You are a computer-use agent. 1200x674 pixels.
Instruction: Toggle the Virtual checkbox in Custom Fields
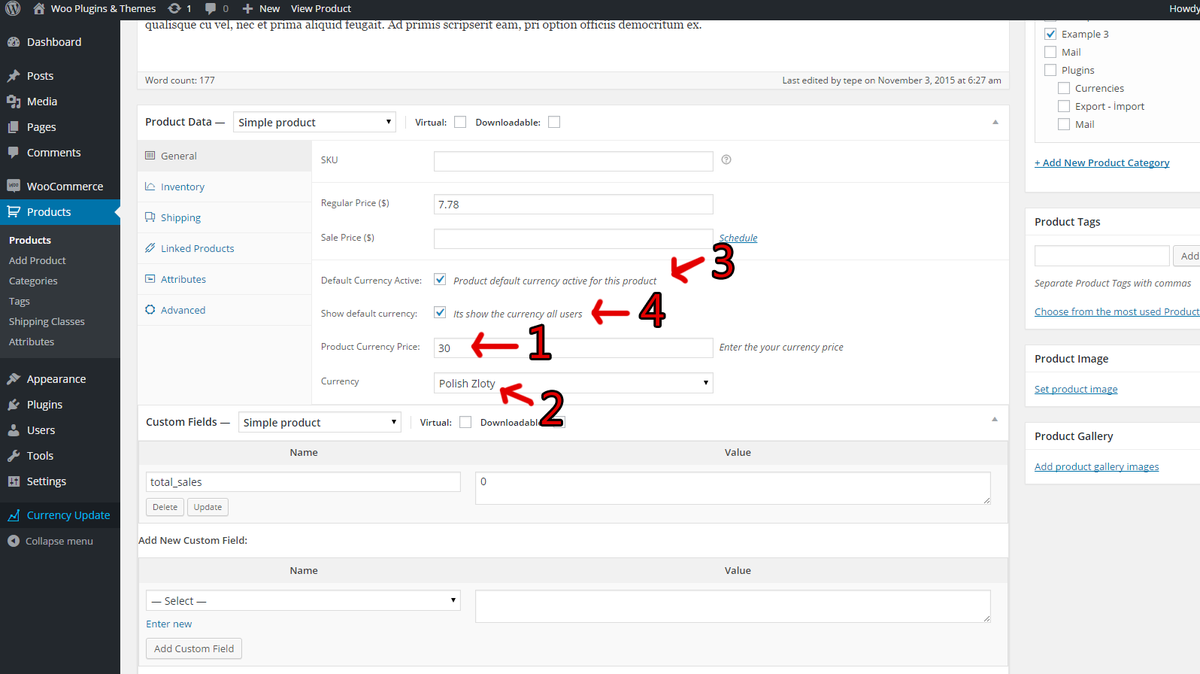[x=465, y=422]
